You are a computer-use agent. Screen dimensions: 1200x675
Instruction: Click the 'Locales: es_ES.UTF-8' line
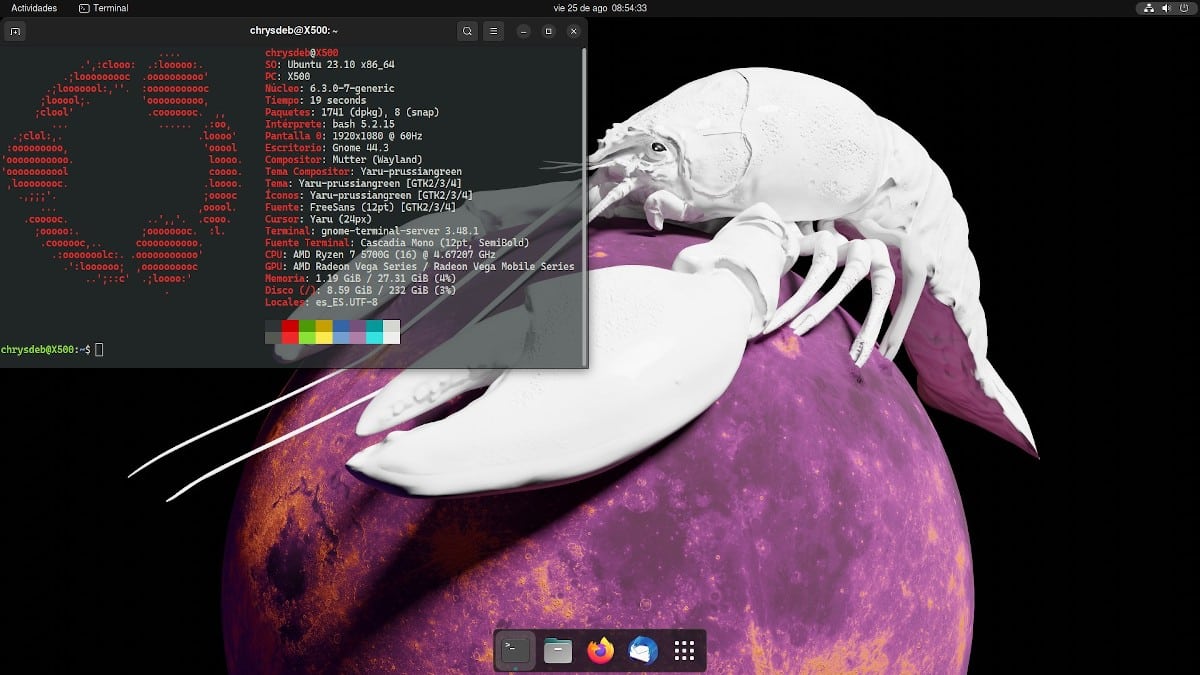(321, 303)
